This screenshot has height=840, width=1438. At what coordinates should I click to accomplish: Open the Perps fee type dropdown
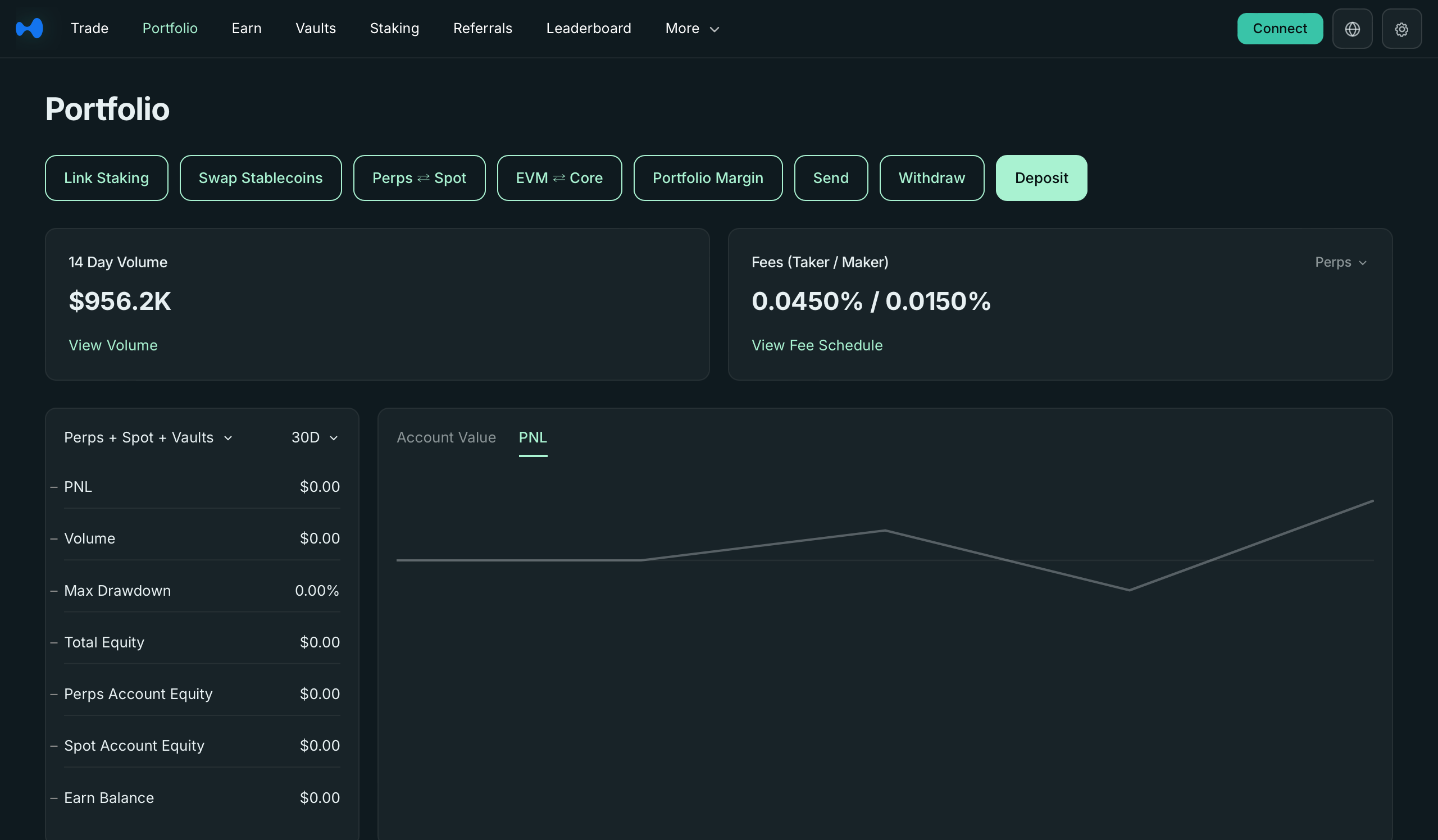pyautogui.click(x=1340, y=262)
